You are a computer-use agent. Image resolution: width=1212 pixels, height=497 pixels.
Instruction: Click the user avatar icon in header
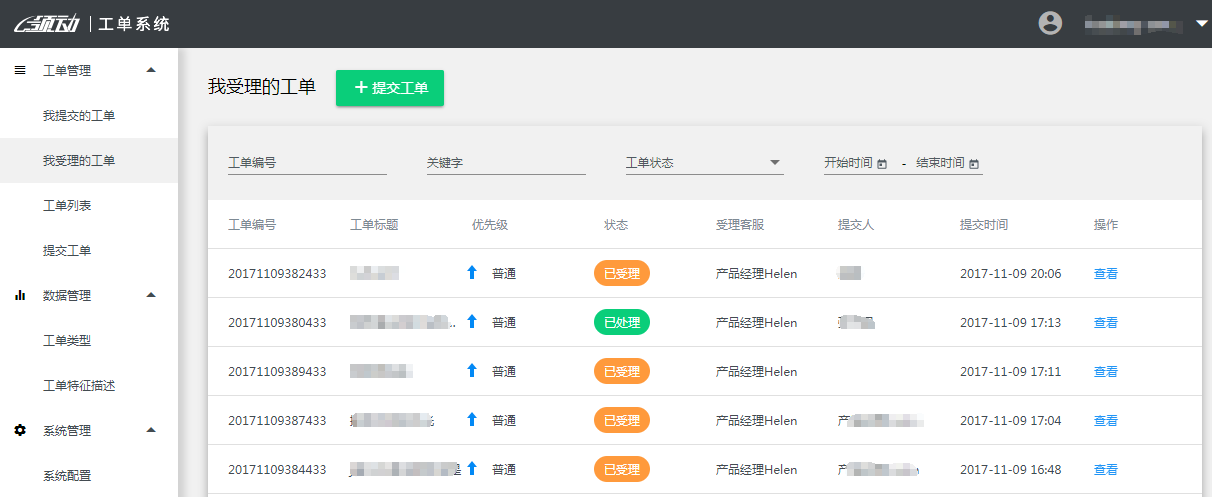tap(1050, 23)
